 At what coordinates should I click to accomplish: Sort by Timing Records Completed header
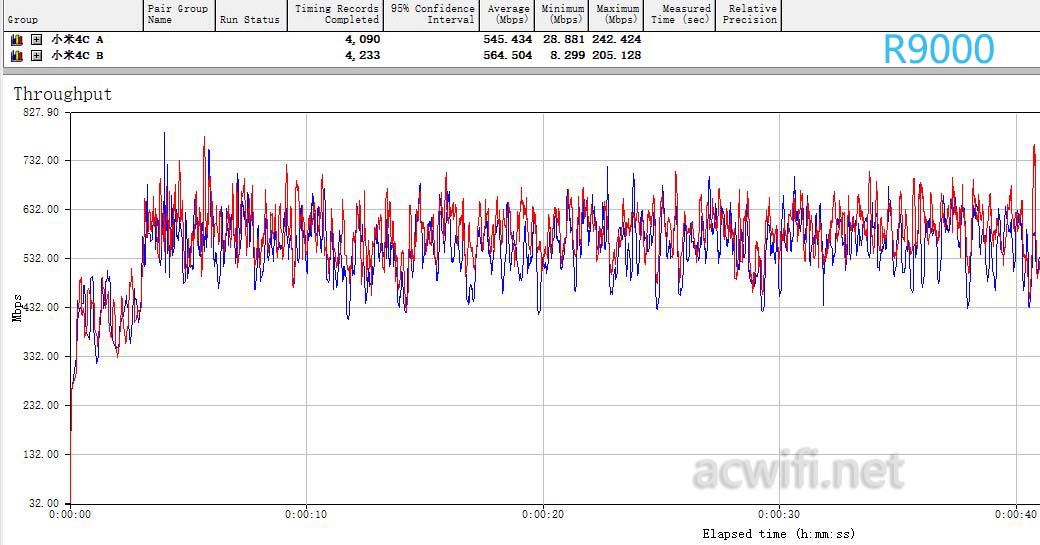337,14
